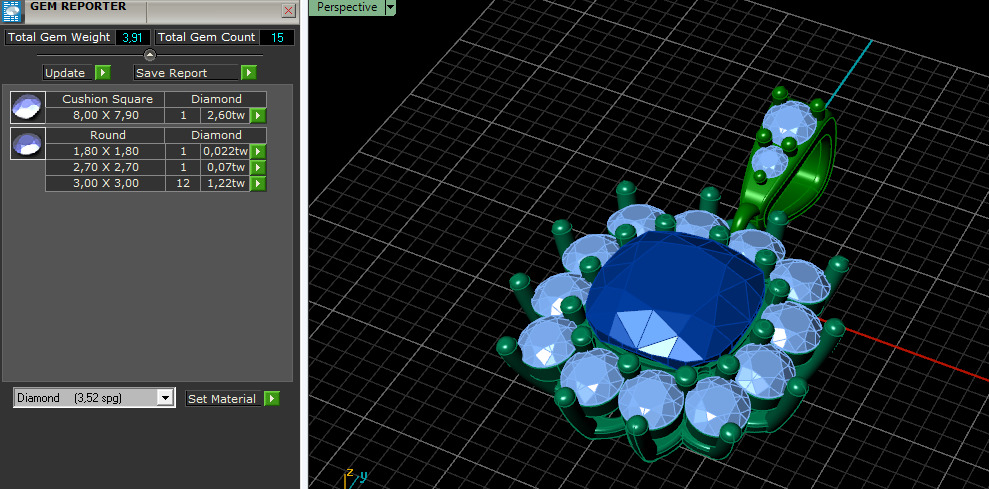Collapse panel using the round slider handle
This screenshot has width=989, height=489.
149,55
